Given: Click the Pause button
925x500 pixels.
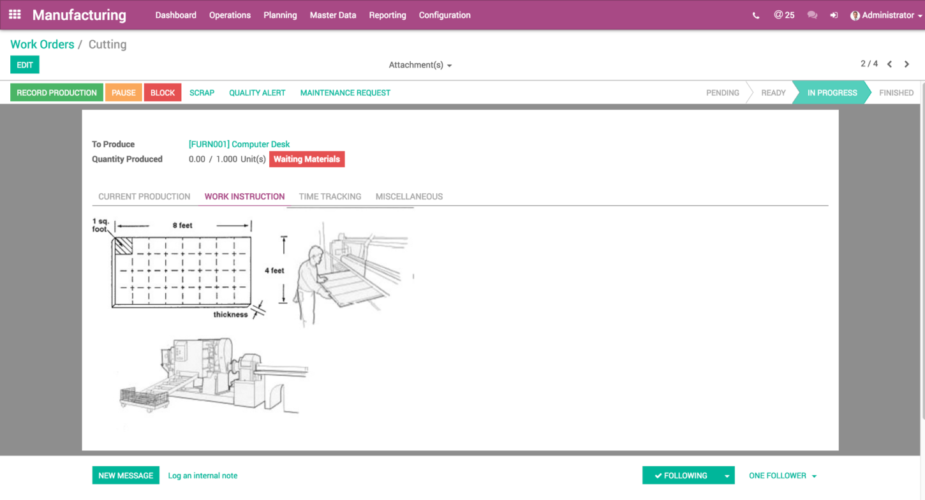Looking at the screenshot, I should click(x=123, y=93).
